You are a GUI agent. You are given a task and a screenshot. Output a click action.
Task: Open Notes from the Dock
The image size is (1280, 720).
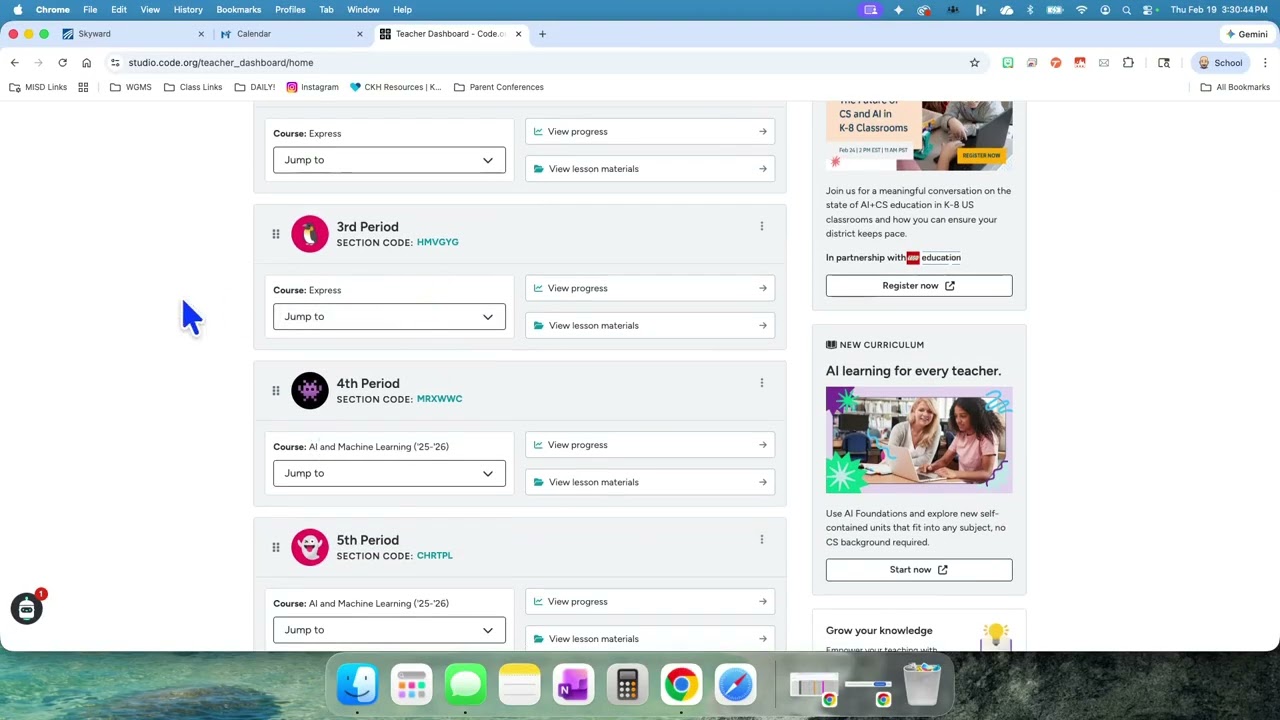click(x=519, y=685)
